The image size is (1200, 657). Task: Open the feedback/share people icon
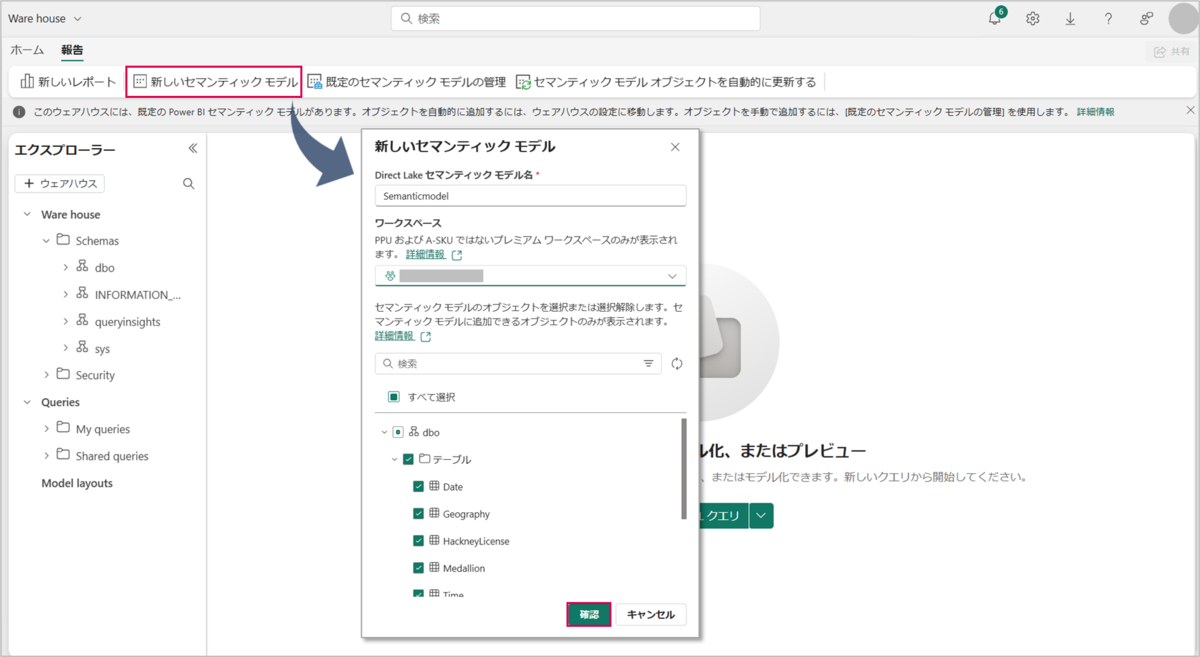[x=1146, y=19]
